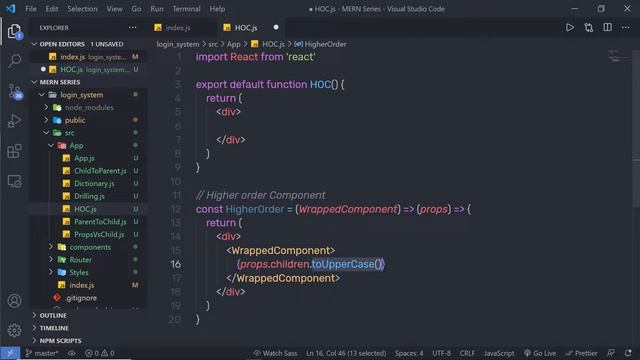Open PropsVsChild.js file
The width and height of the screenshot is (640, 360).
(x=99, y=234)
